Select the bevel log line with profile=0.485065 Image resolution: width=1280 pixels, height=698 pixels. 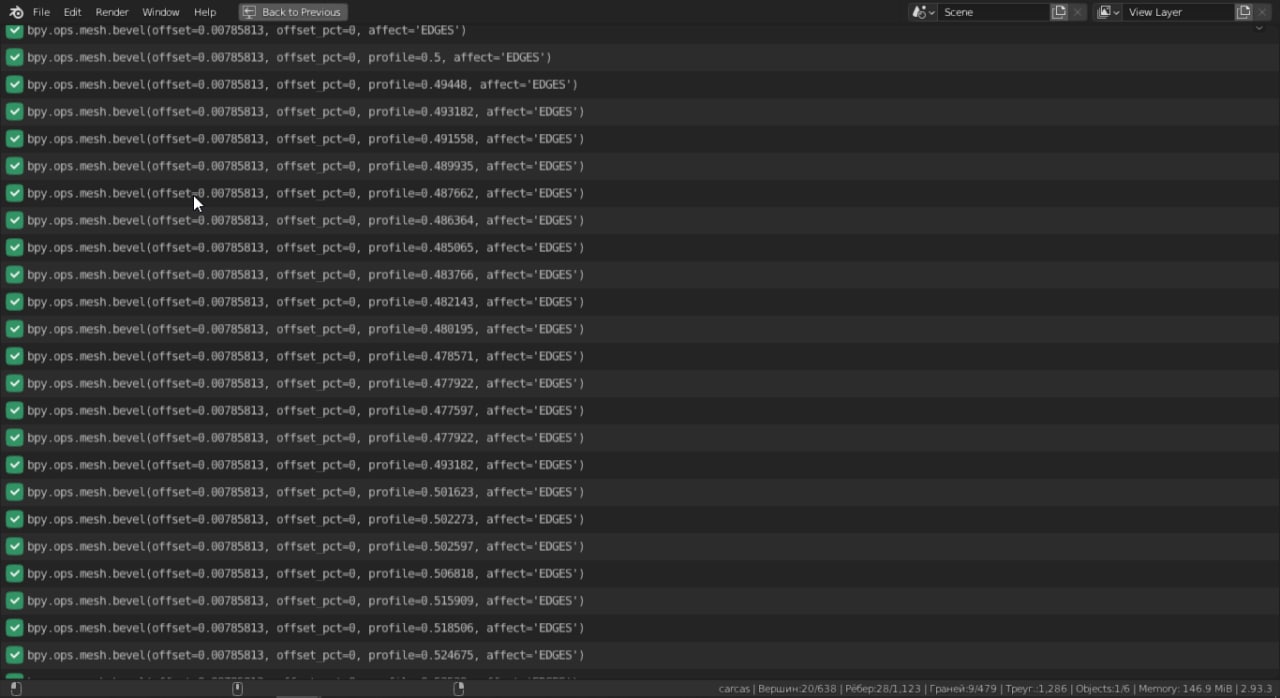point(305,247)
